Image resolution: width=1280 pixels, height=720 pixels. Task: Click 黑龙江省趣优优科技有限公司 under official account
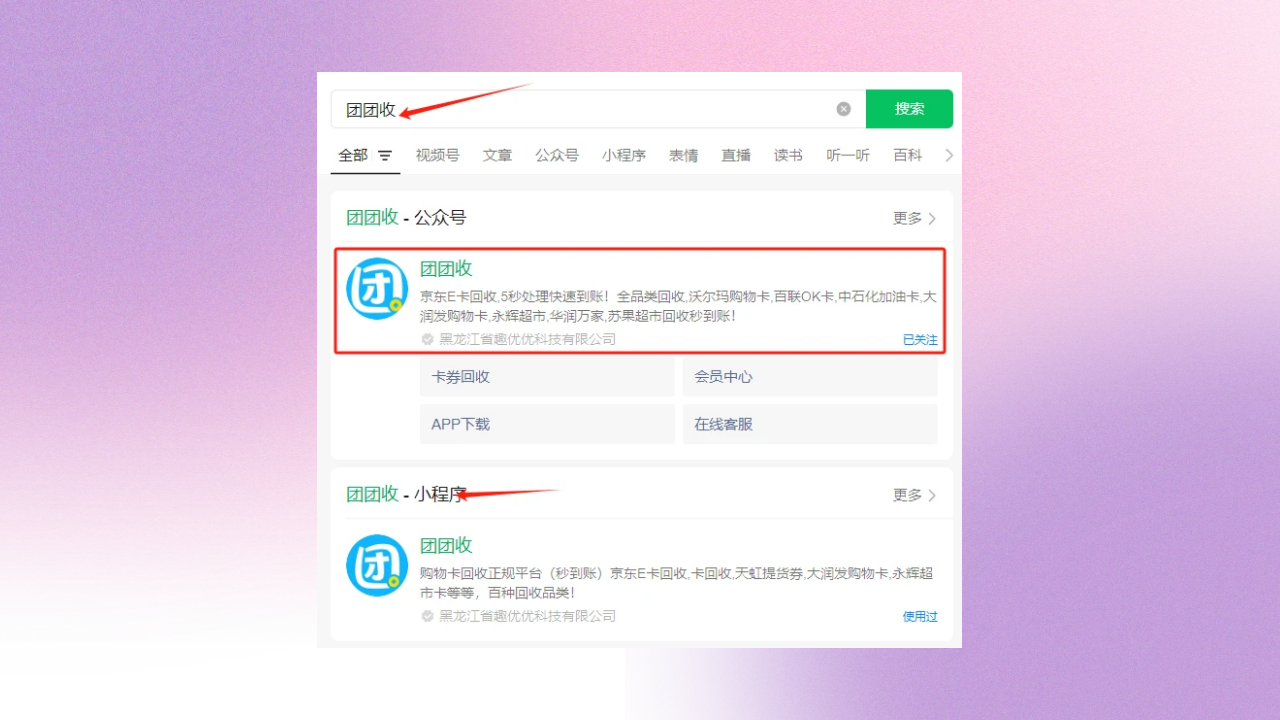528,339
